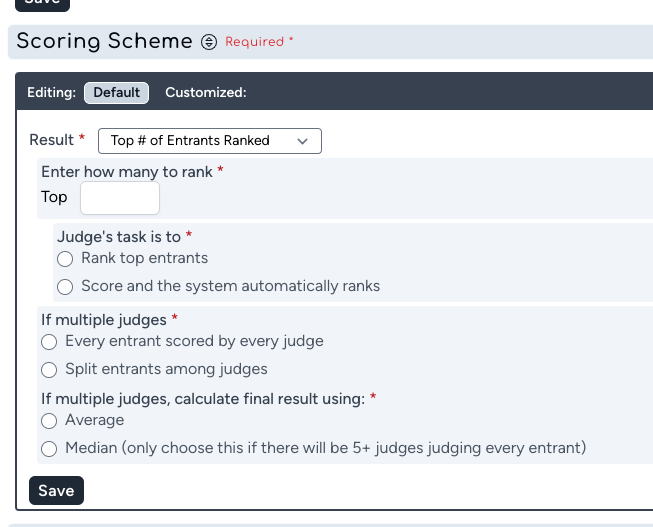
Task: Click the 'Result' field label
Action: point(51,140)
